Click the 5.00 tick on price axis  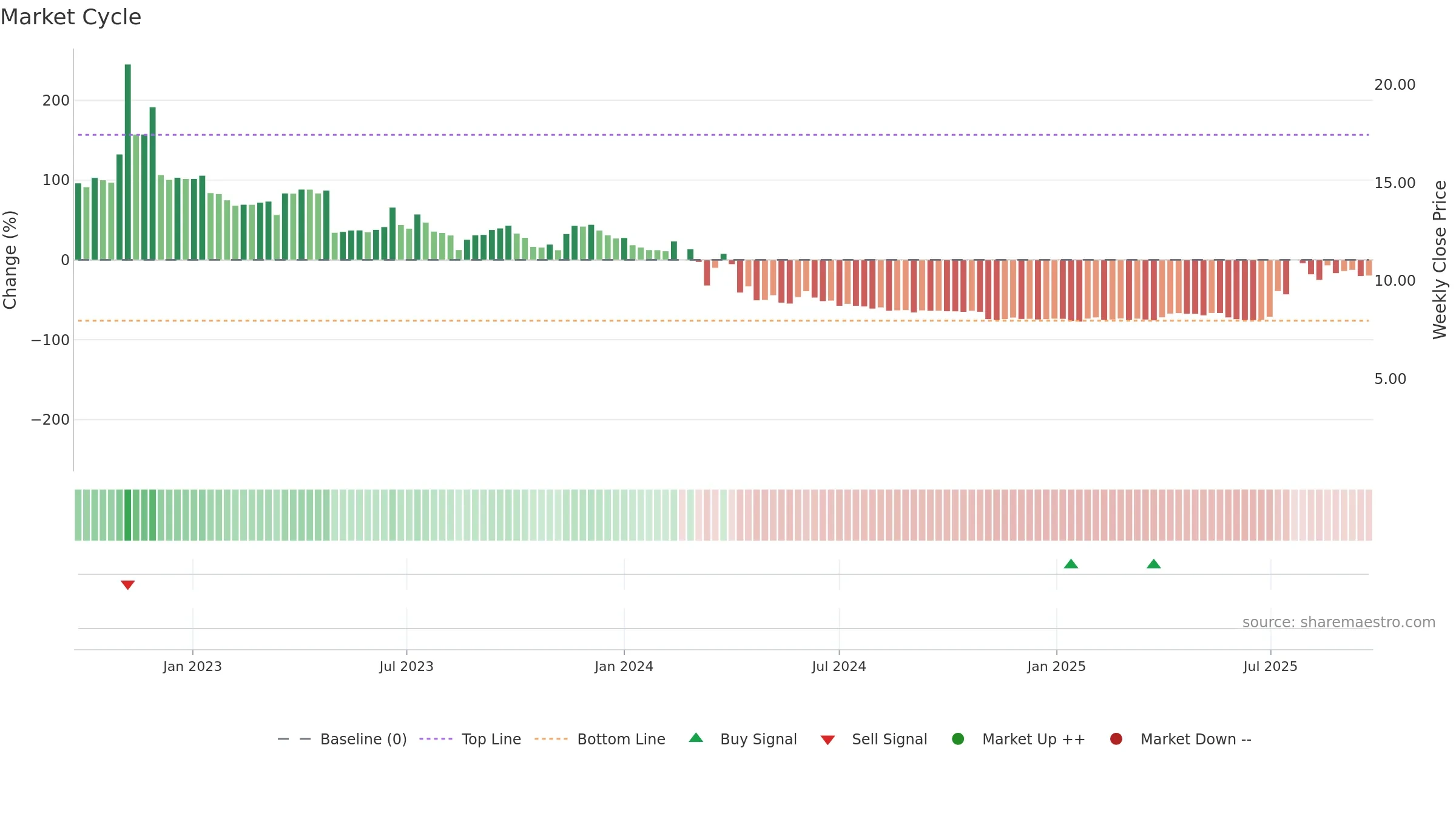(x=1390, y=379)
